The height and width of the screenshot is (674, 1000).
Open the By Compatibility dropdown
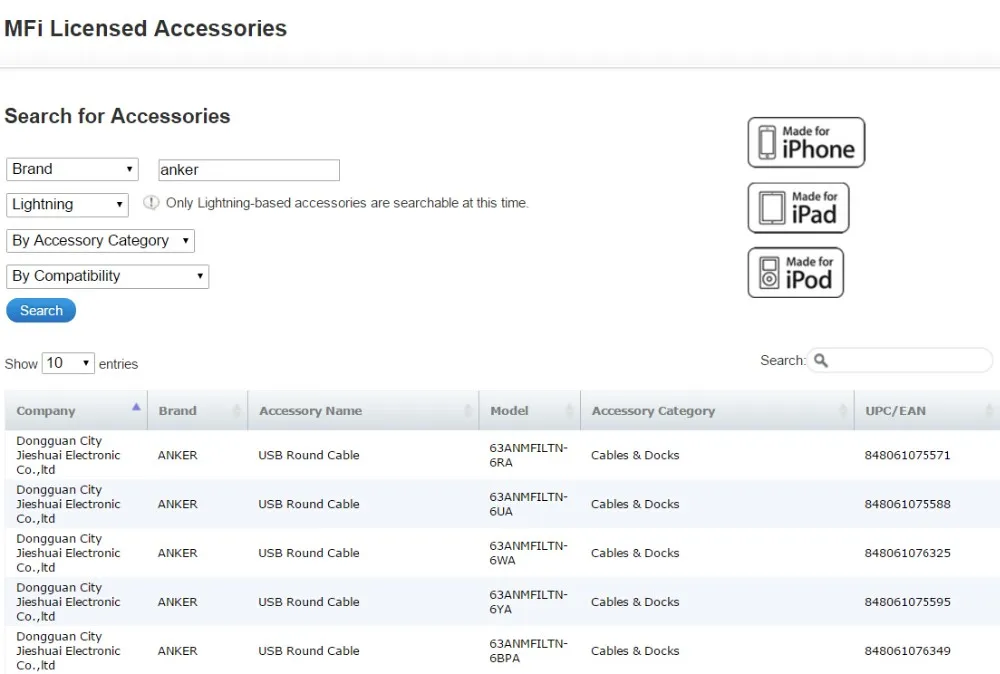pos(107,276)
